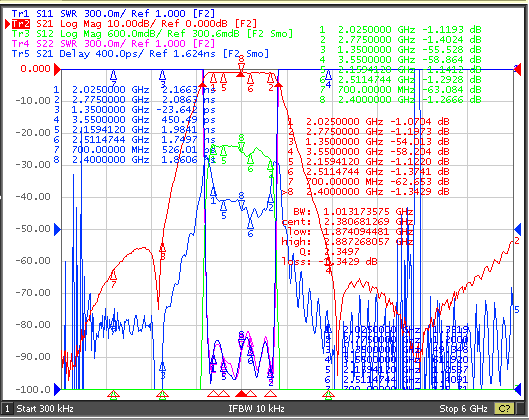Click the blue left reference marker at -50.00
This screenshot has width=529, height=420.
[x=57, y=229]
